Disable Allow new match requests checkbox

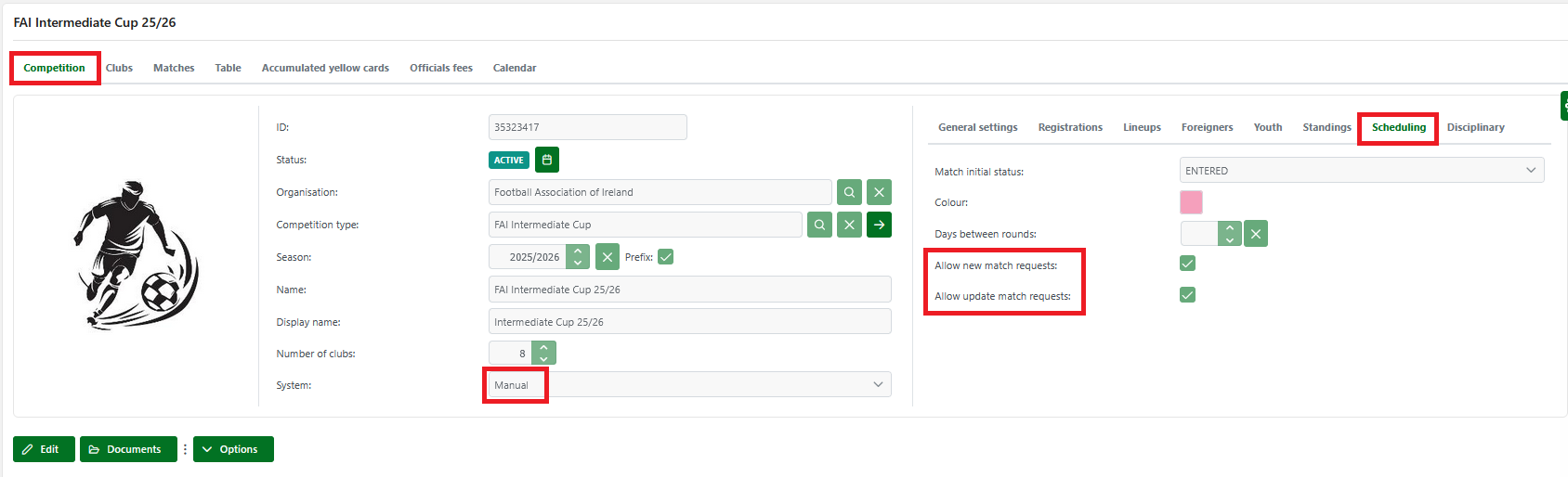[1187, 264]
